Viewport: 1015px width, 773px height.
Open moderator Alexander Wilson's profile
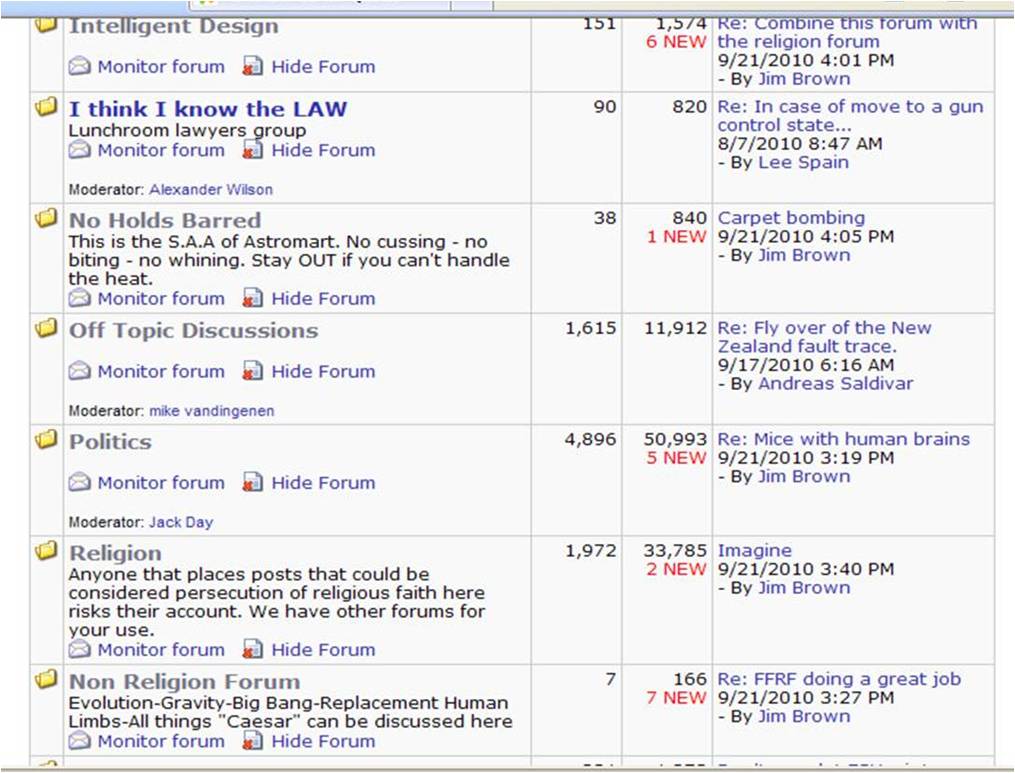tap(211, 190)
